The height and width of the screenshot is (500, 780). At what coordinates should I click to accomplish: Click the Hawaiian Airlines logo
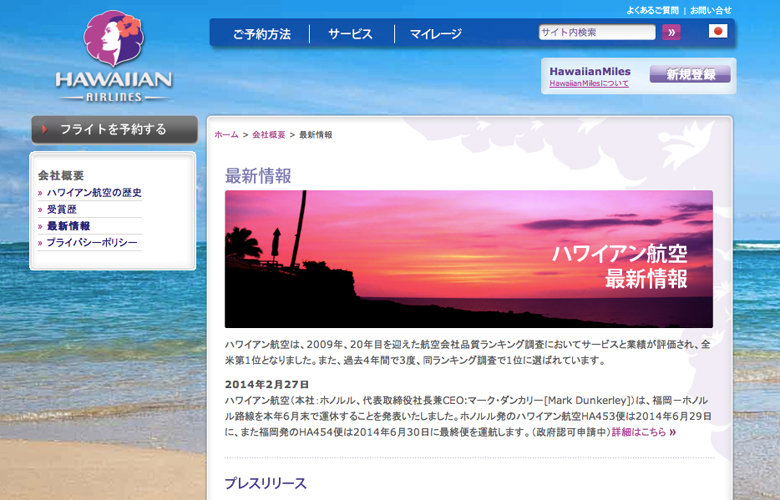pyautogui.click(x=113, y=57)
